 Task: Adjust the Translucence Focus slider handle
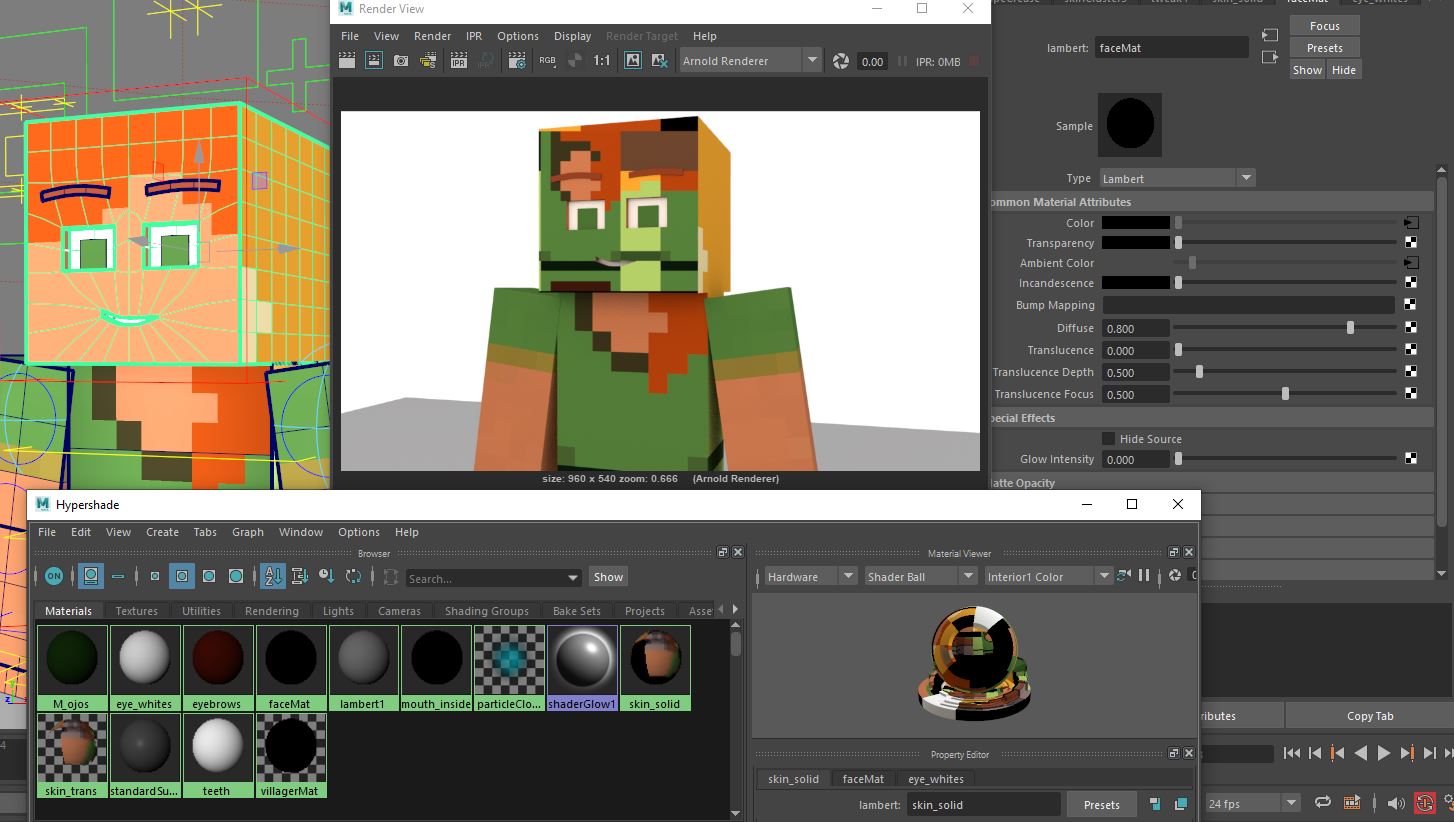point(1285,394)
